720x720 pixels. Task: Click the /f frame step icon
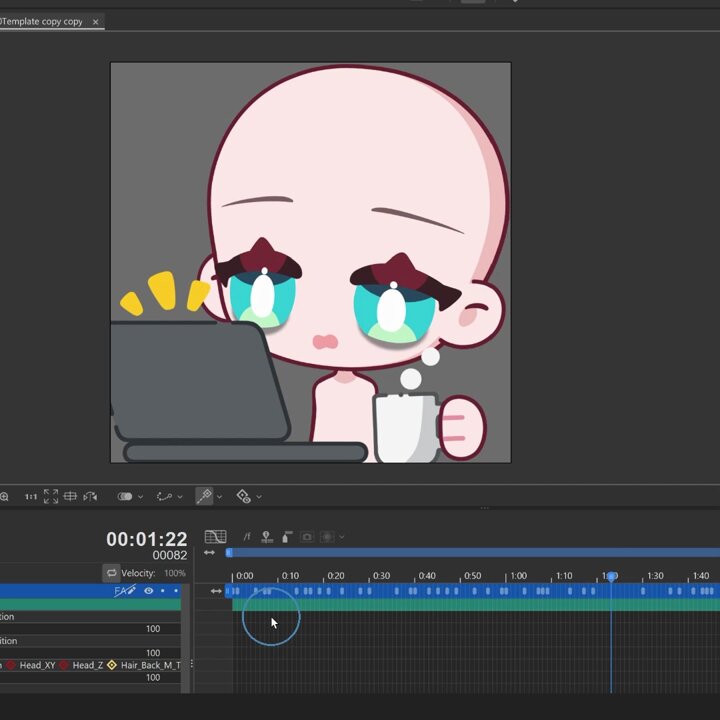[247, 536]
